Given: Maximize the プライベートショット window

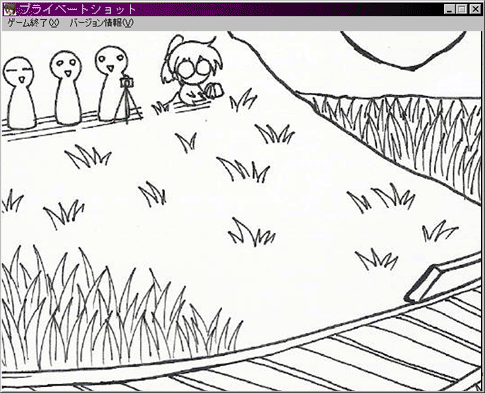Looking at the screenshot, I should coord(462,9).
